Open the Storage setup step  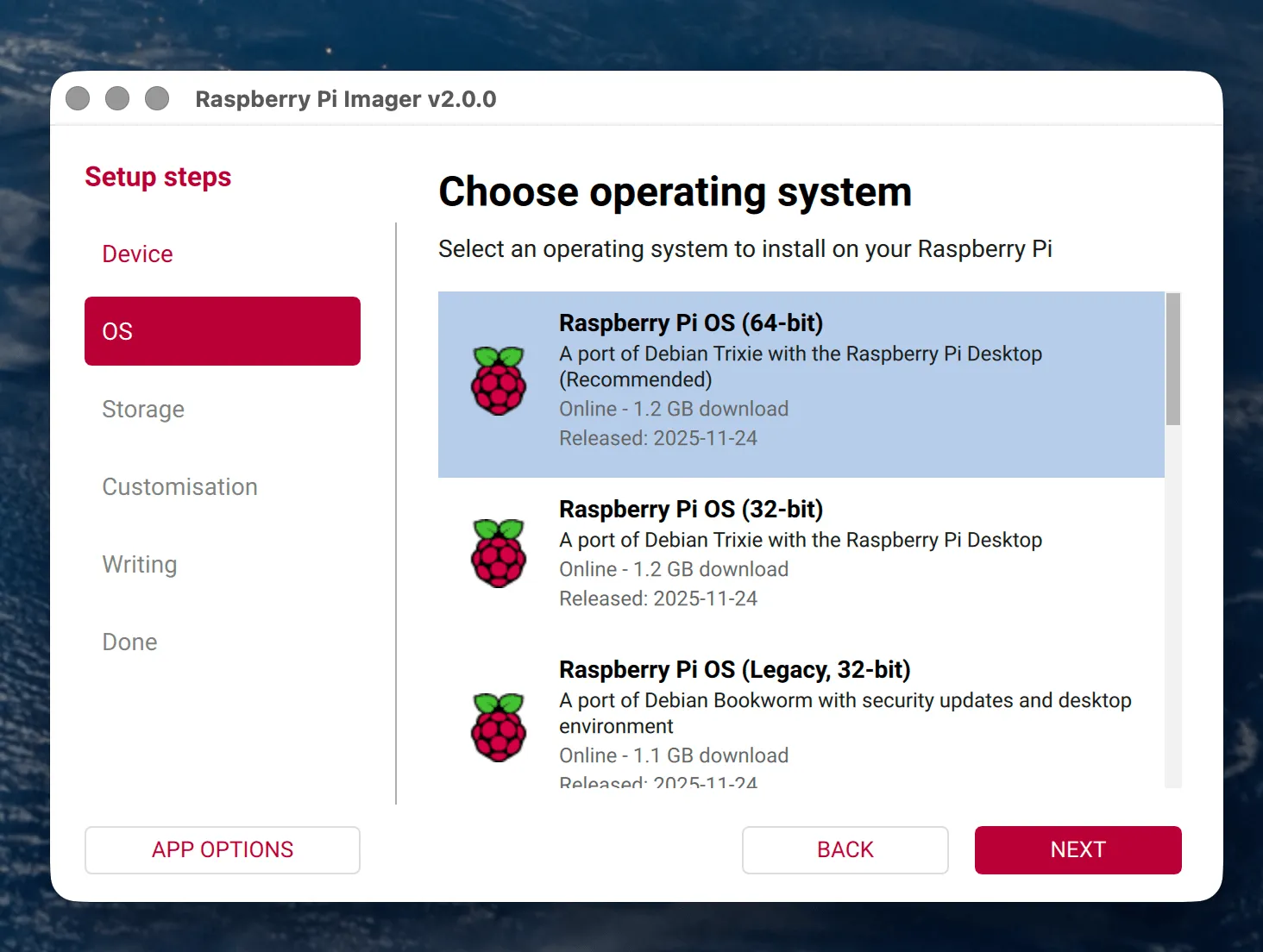[x=223, y=409]
